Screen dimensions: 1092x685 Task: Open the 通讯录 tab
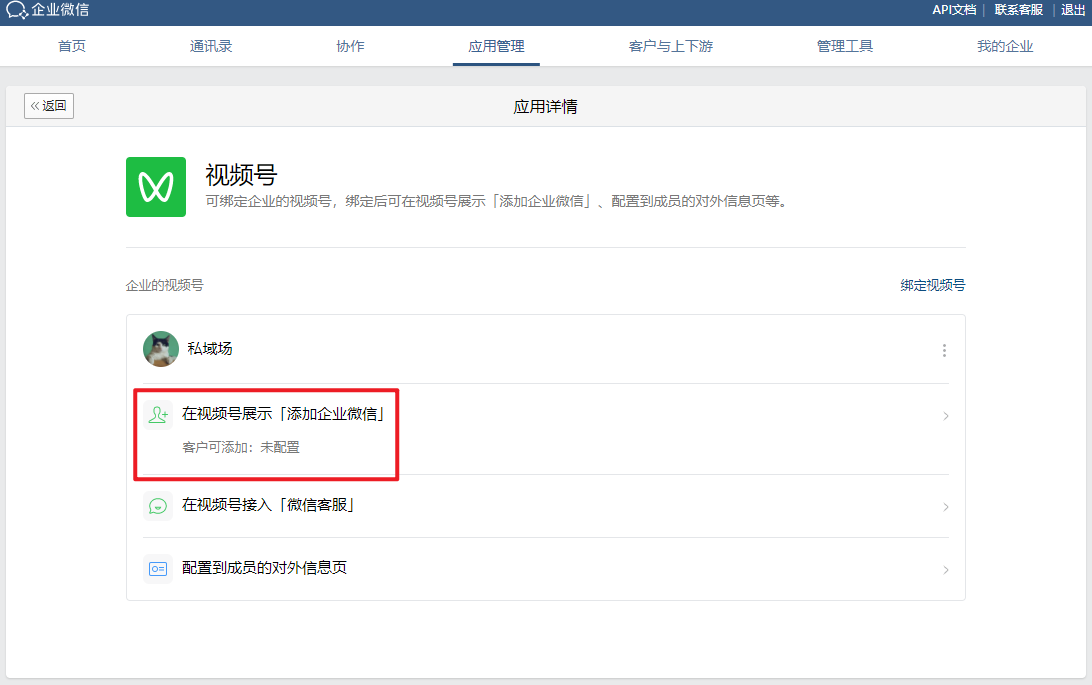[x=211, y=46]
